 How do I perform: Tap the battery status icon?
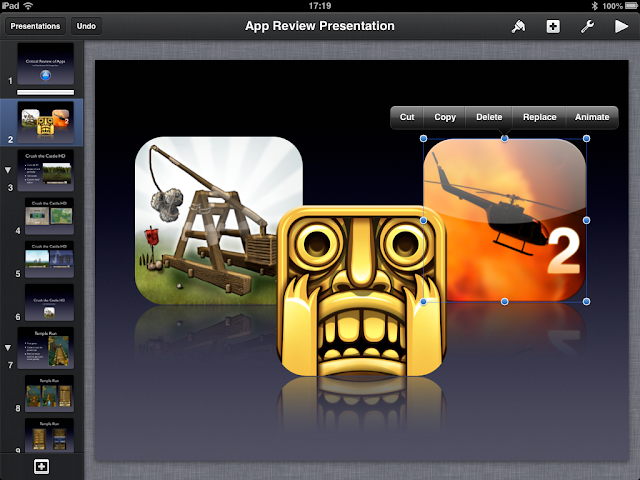(x=631, y=6)
